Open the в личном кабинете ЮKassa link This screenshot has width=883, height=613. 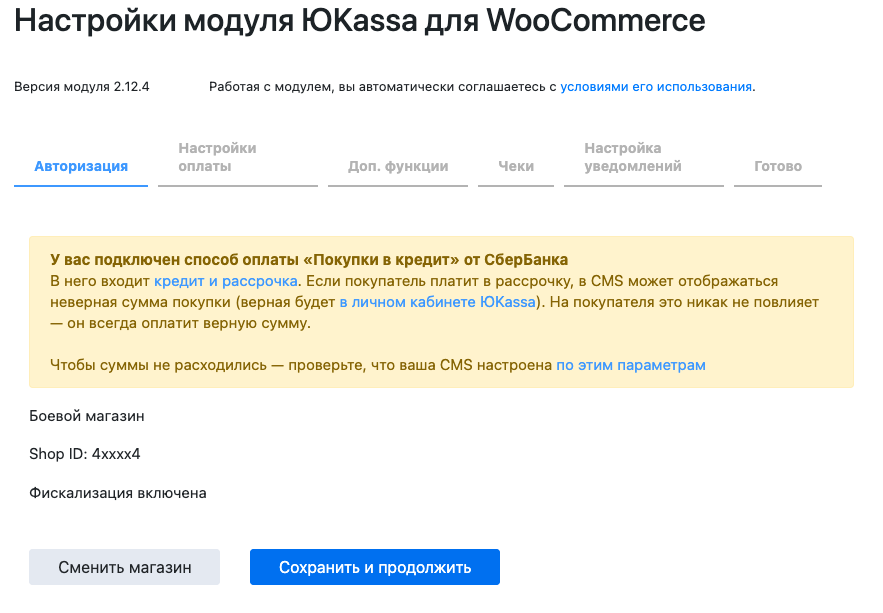coord(438,301)
